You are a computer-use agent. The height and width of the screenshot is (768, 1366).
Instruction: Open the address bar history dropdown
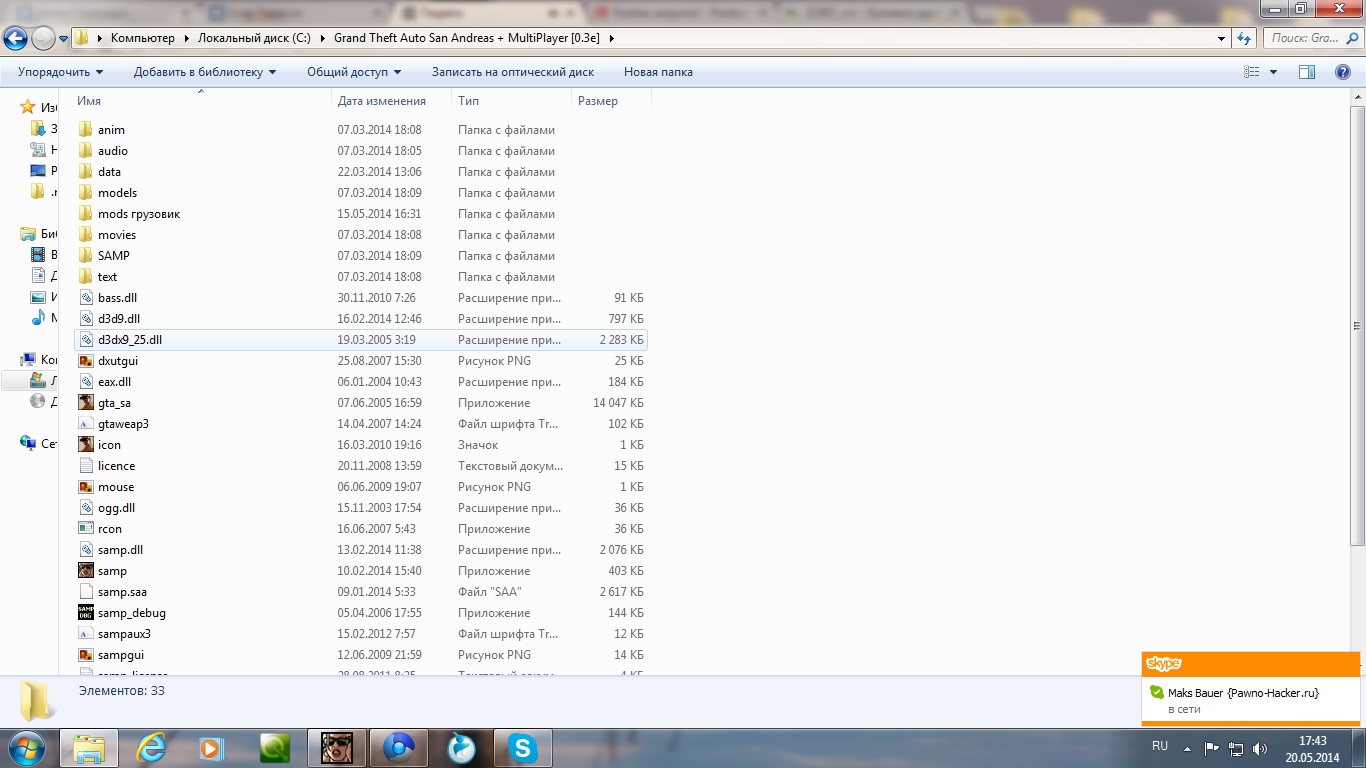click(1222, 38)
